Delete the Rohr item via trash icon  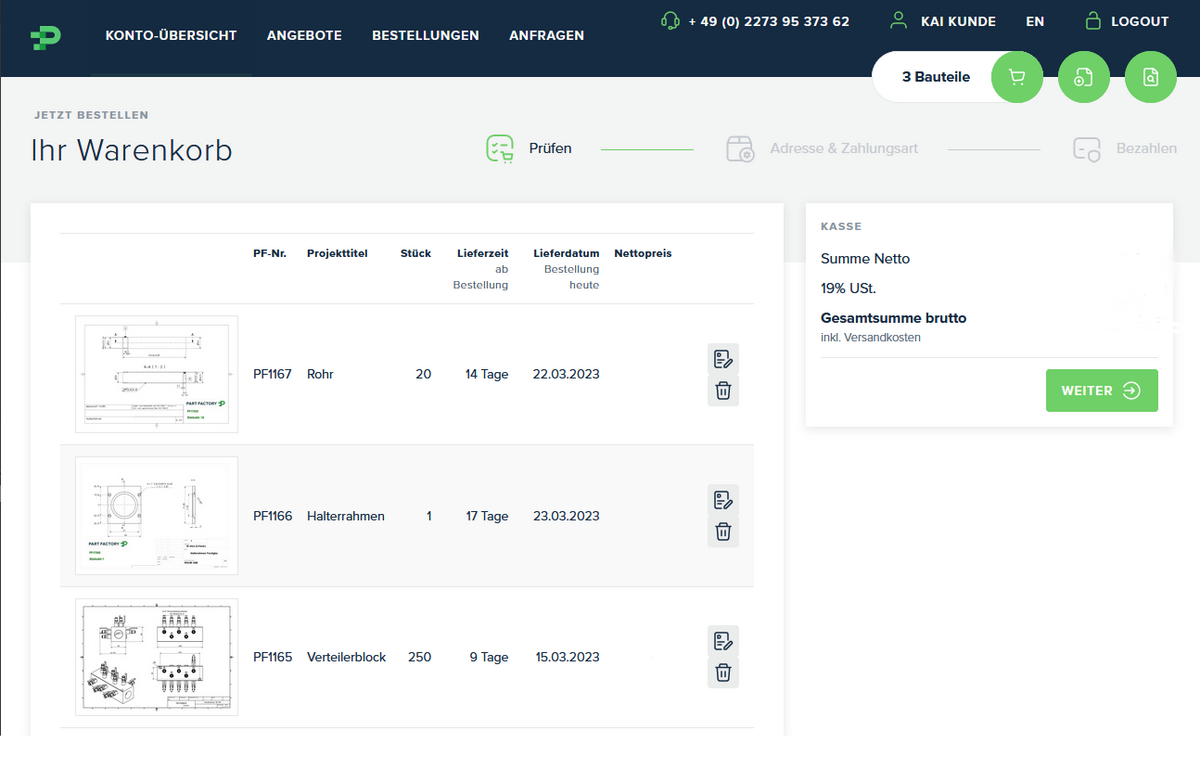pos(723,391)
